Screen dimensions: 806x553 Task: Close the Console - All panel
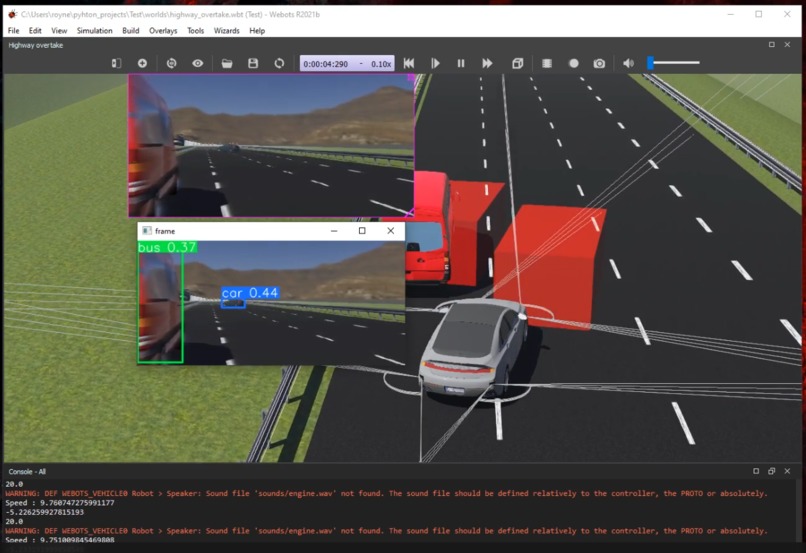coord(787,471)
